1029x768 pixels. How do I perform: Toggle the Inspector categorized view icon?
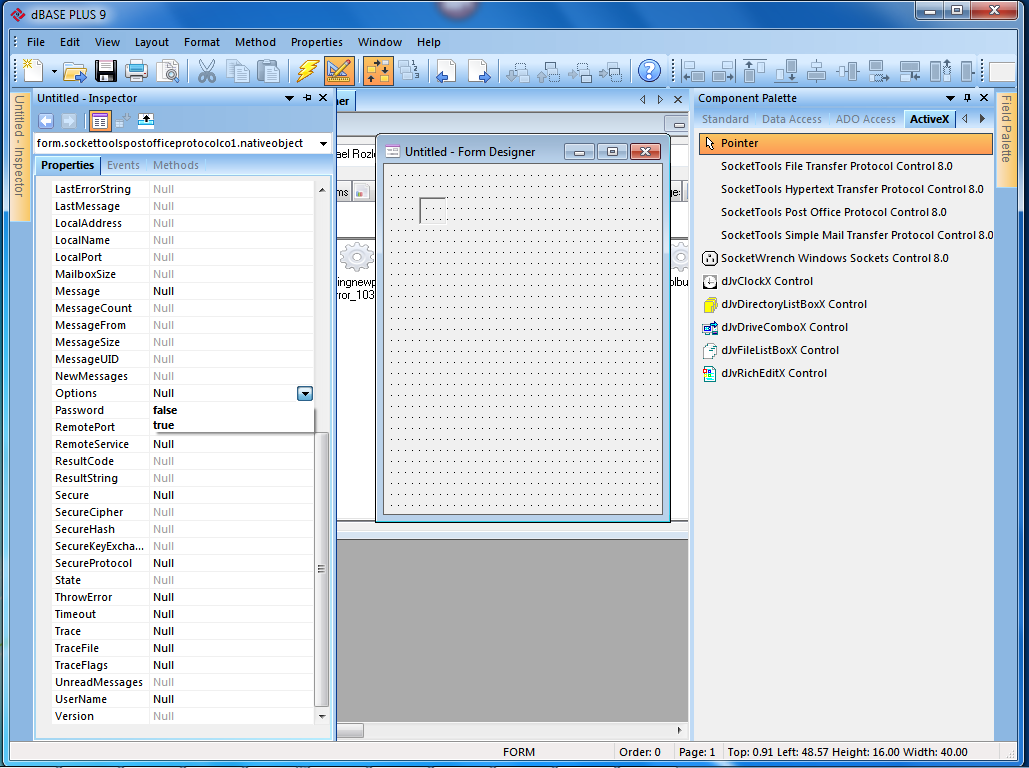point(100,121)
